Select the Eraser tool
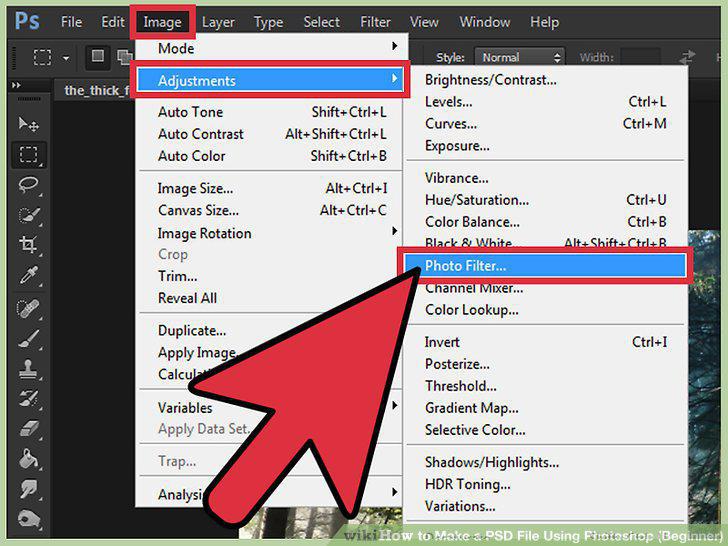The image size is (728, 546). point(28,428)
